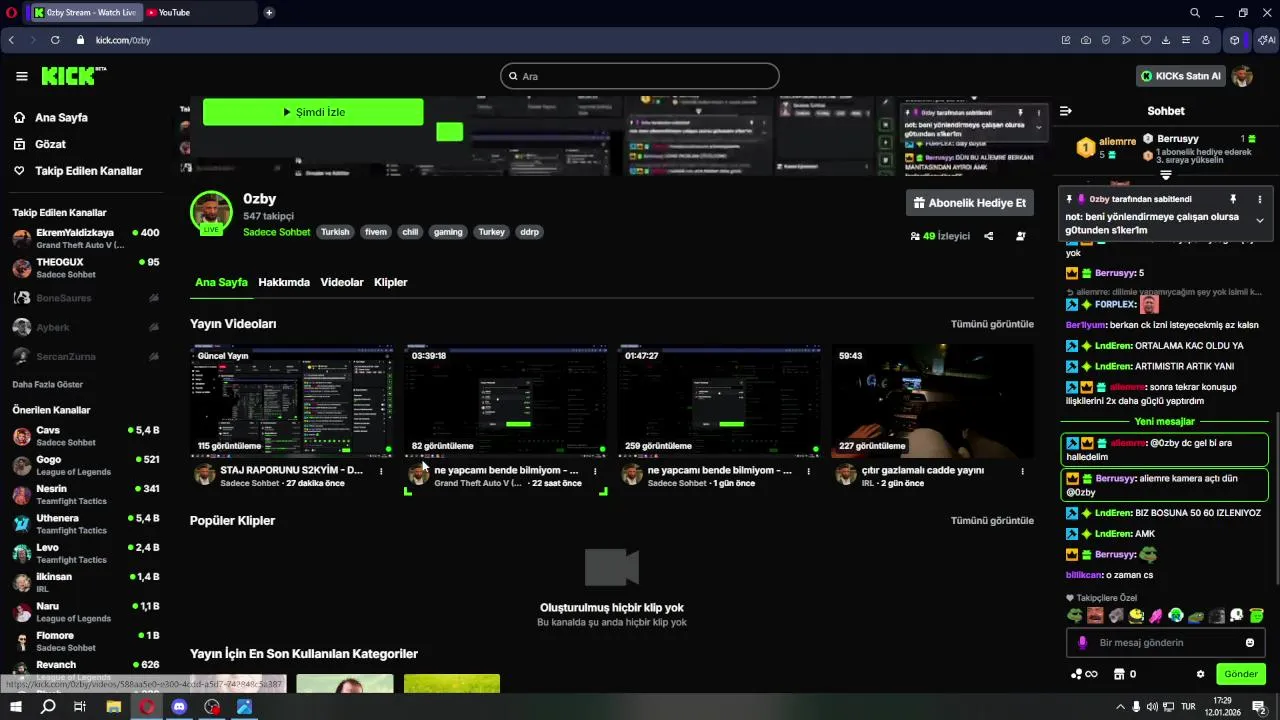1280x720 pixels.
Task: Open three-dot menu of çıtır gazlamalı video
Action: coord(1022,471)
